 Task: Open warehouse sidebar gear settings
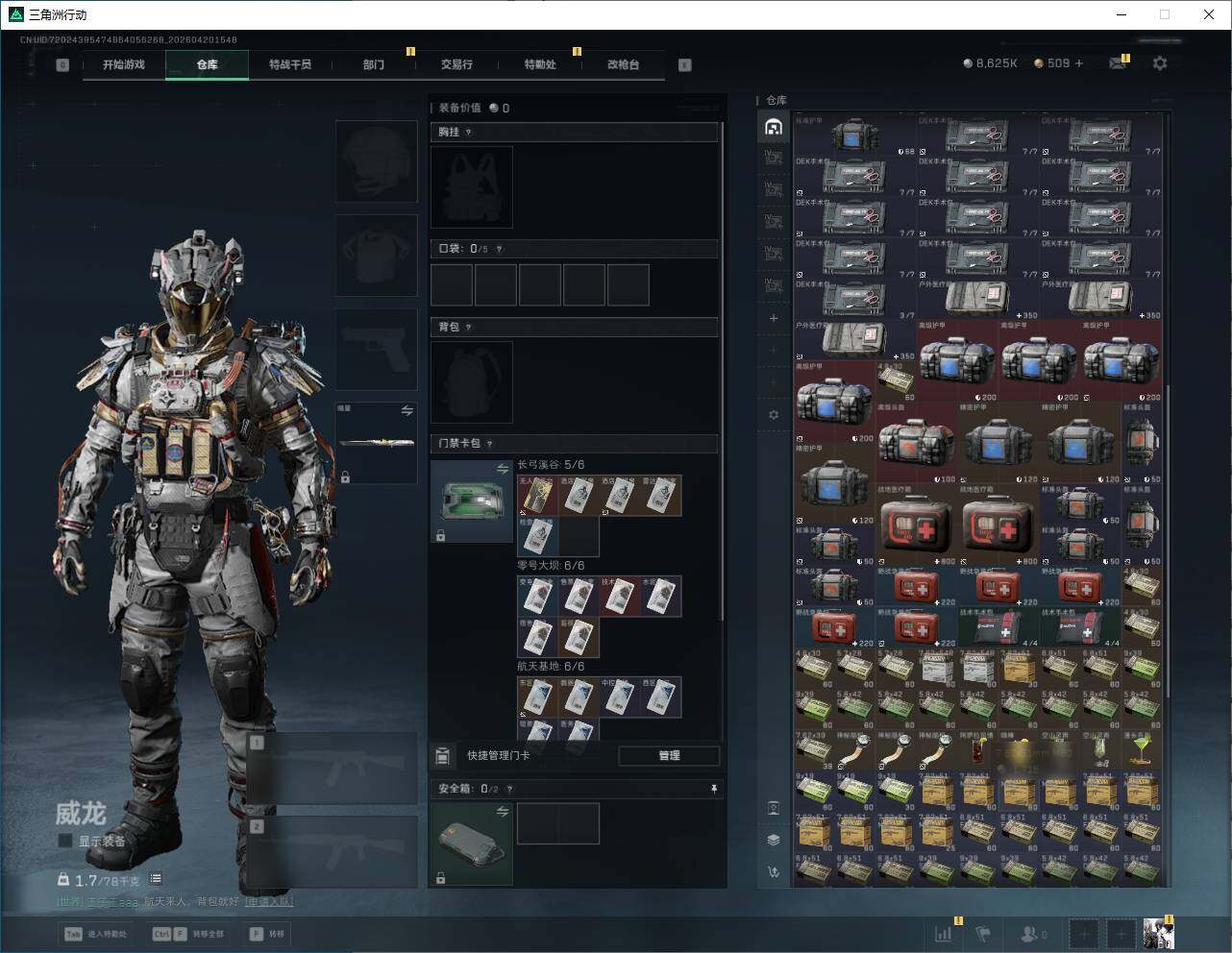774,415
